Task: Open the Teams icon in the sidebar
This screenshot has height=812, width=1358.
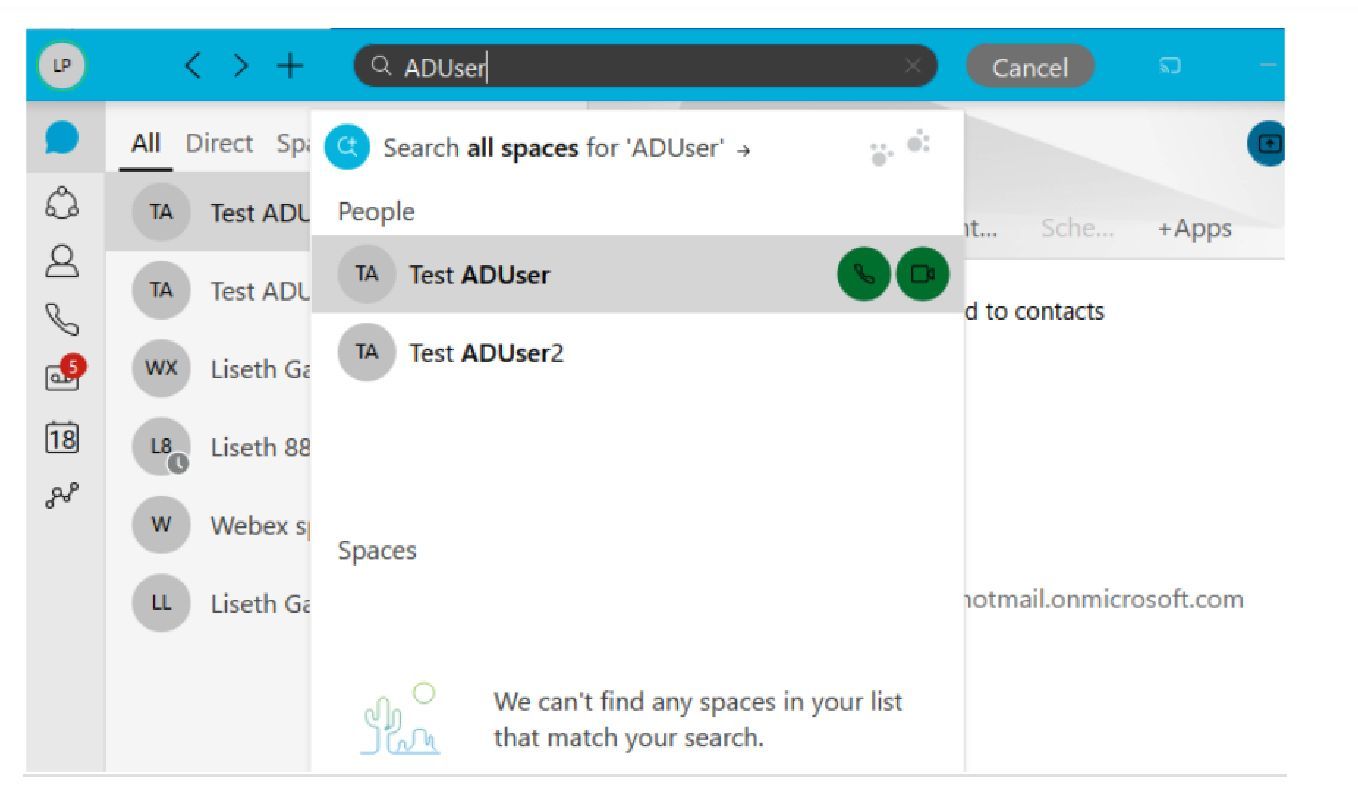Action: 62,202
